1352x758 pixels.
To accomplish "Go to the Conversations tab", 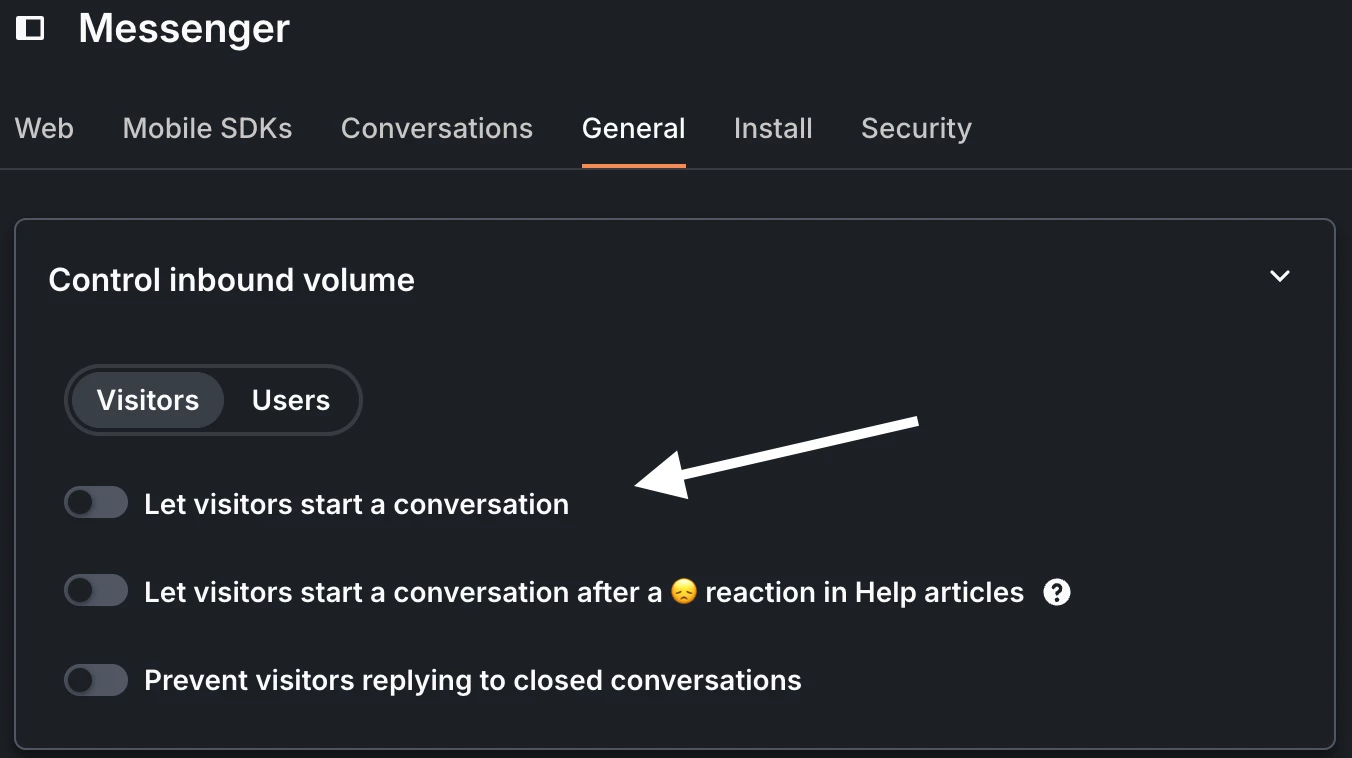I will [x=437, y=128].
